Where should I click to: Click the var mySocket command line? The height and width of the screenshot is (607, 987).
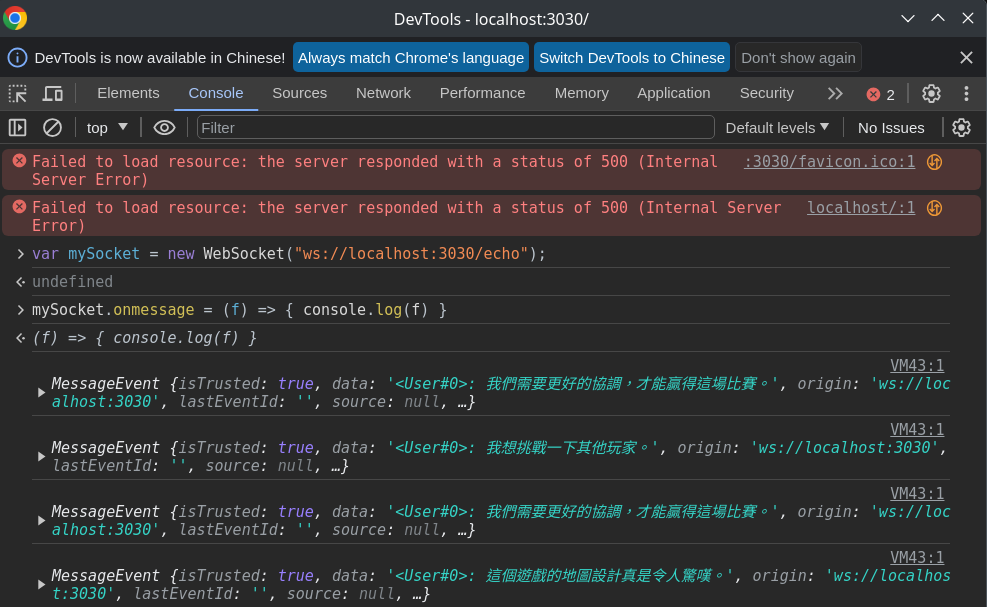(289, 254)
